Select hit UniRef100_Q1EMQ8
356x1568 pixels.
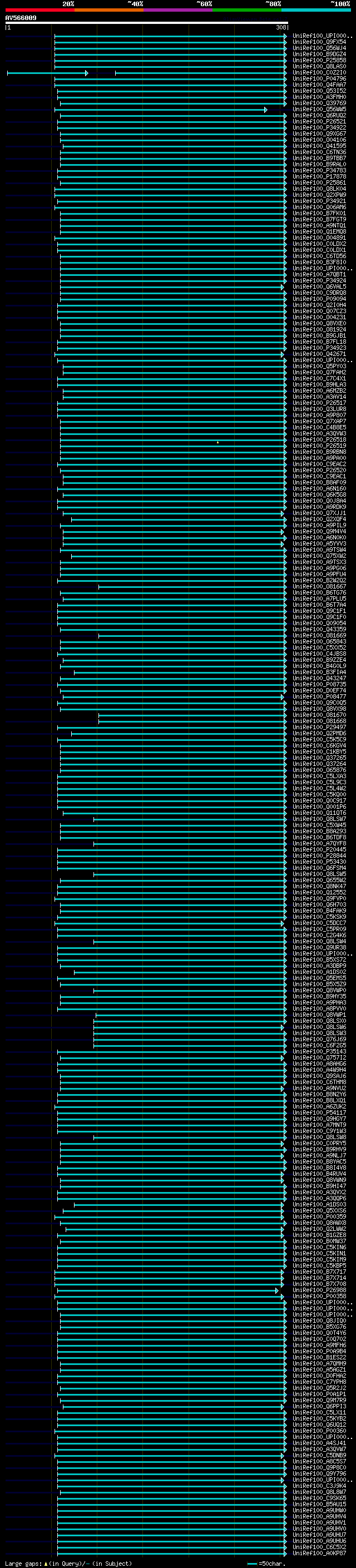pyautogui.click(x=319, y=232)
